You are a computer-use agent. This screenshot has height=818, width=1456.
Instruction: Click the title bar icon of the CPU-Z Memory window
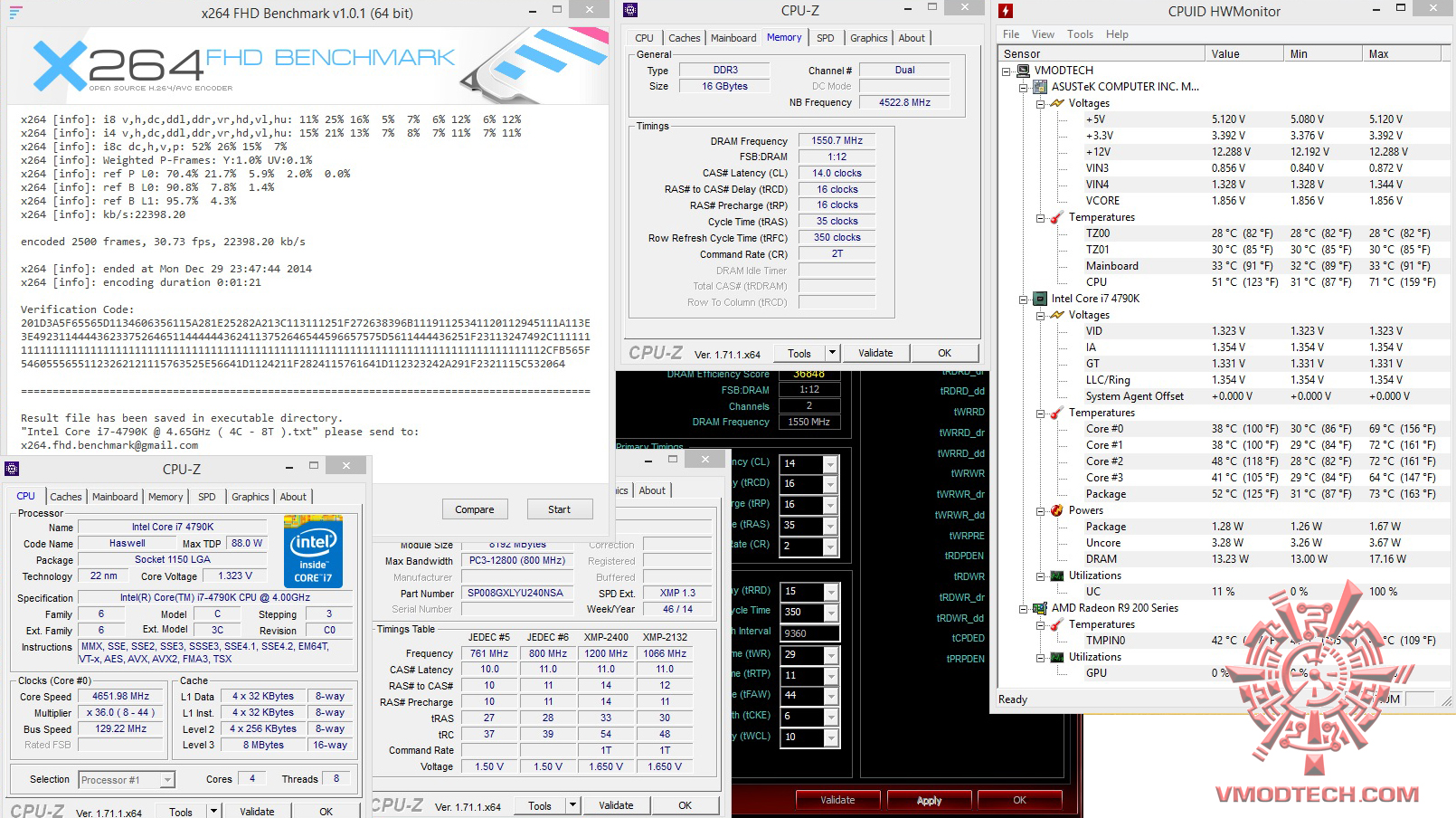pos(630,10)
